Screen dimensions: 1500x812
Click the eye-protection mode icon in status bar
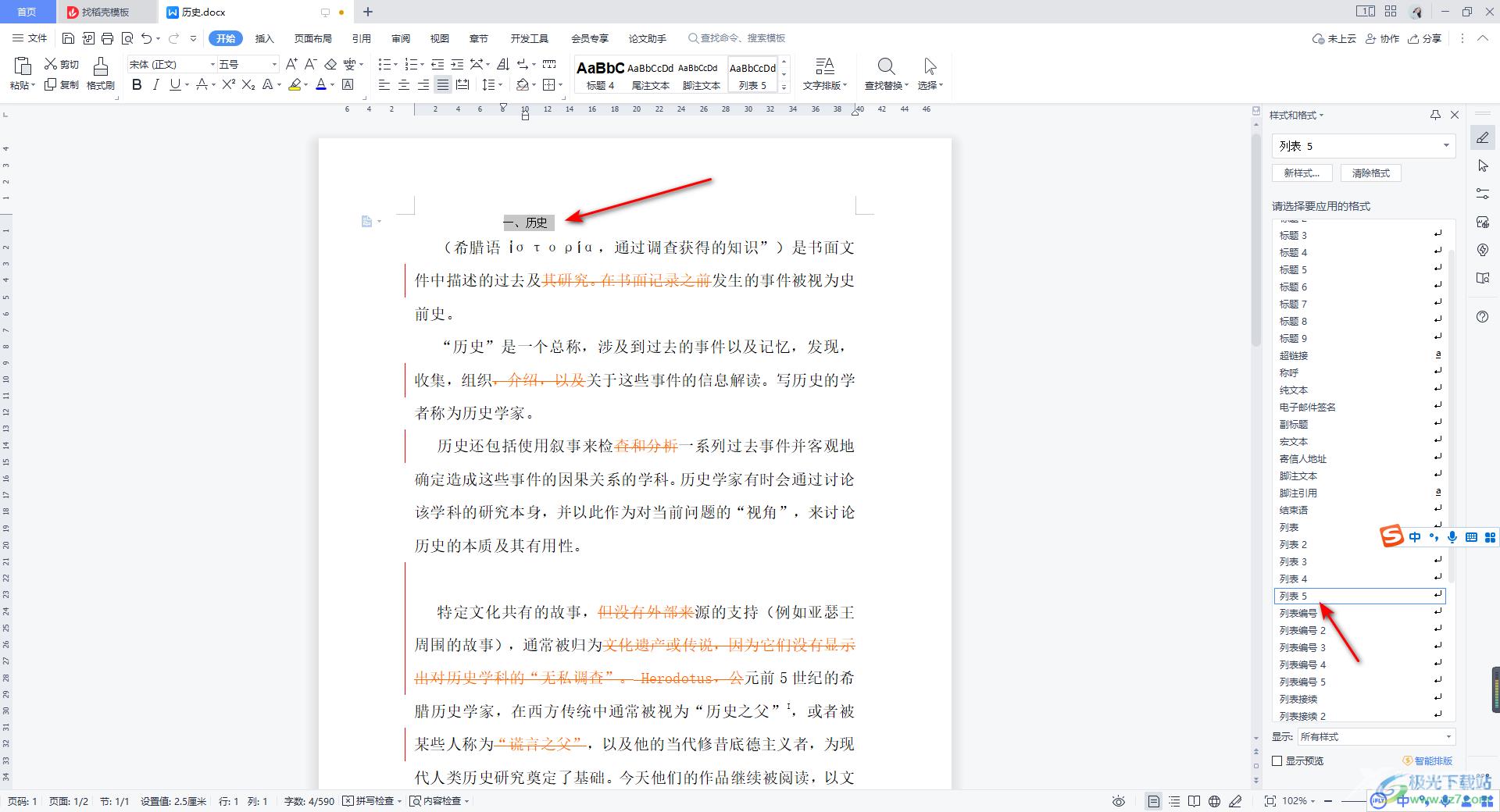pos(1119,801)
